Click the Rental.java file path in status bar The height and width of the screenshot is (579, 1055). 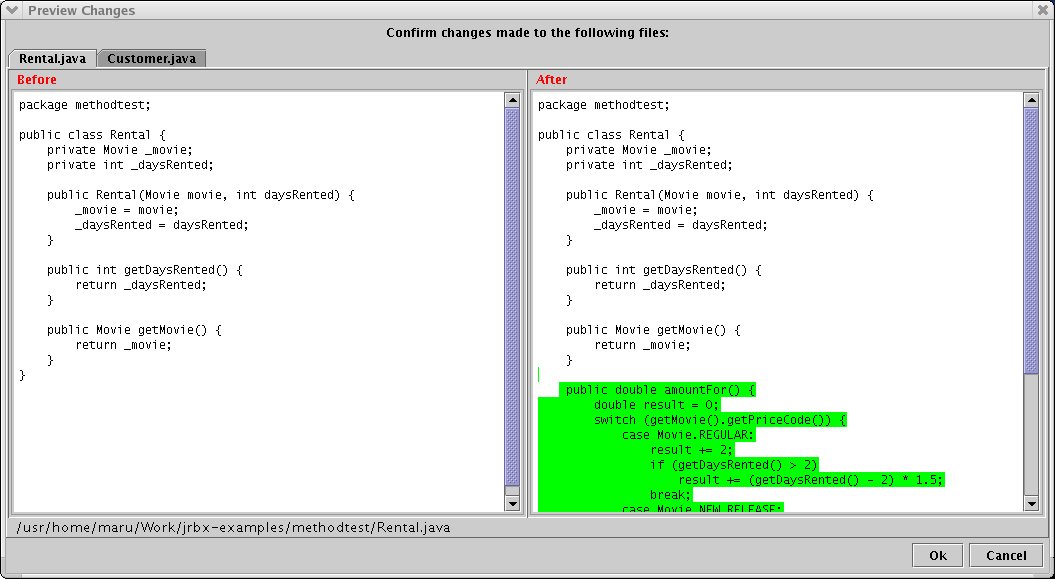(x=233, y=527)
